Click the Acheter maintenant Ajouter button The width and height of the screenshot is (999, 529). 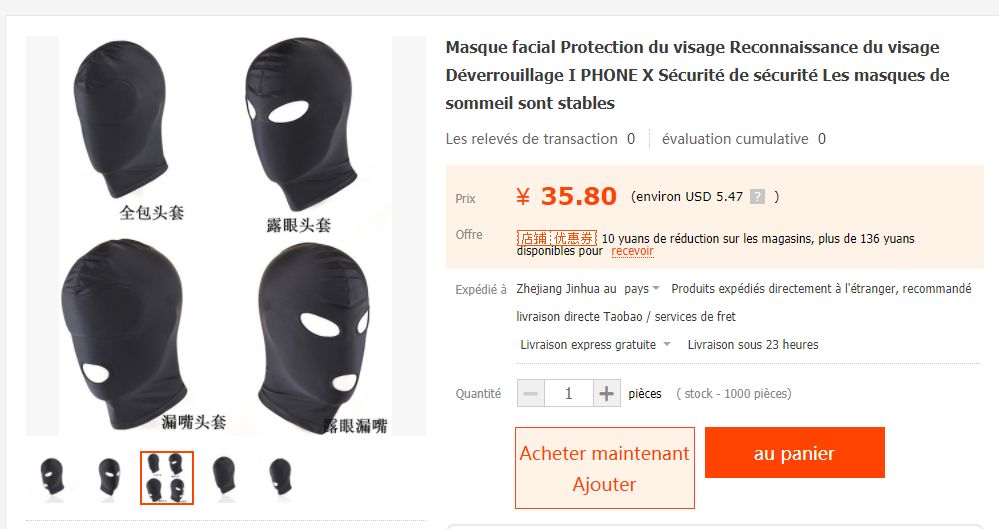pyautogui.click(x=605, y=468)
